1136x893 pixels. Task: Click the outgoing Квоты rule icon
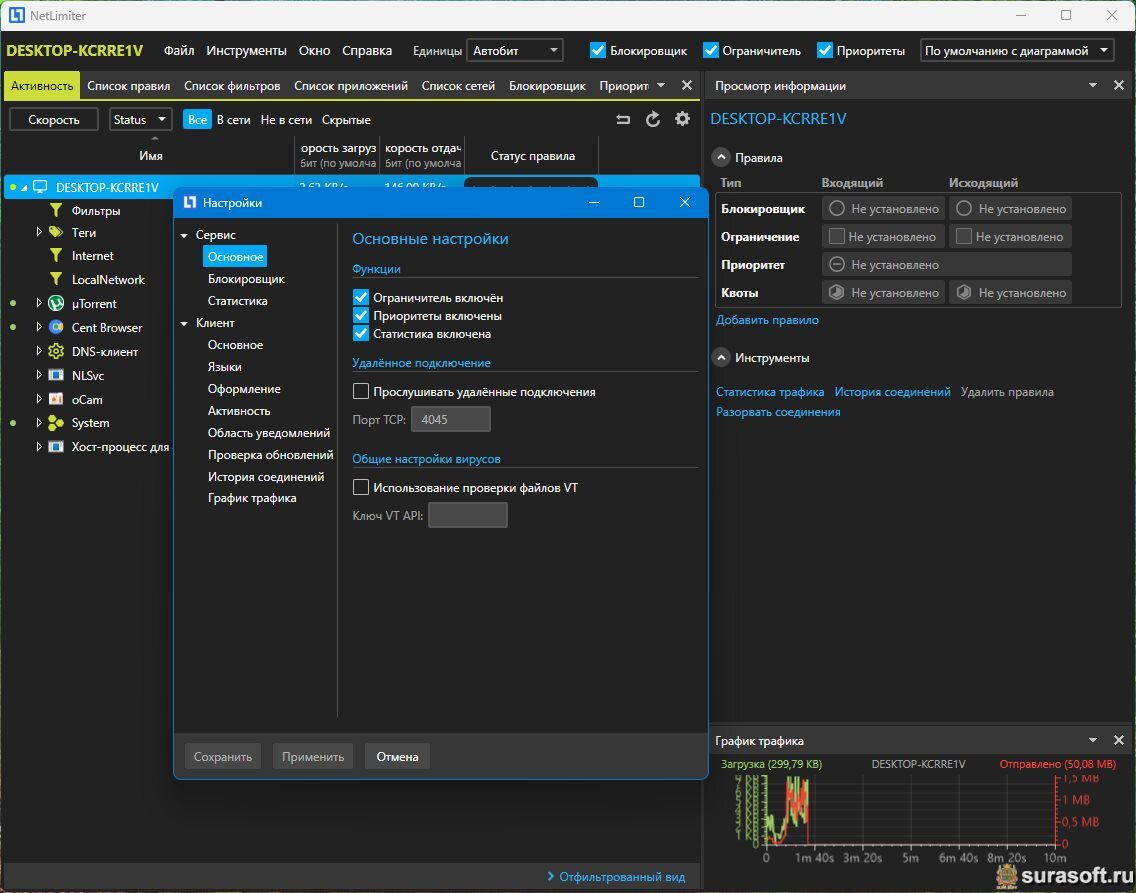tap(964, 293)
